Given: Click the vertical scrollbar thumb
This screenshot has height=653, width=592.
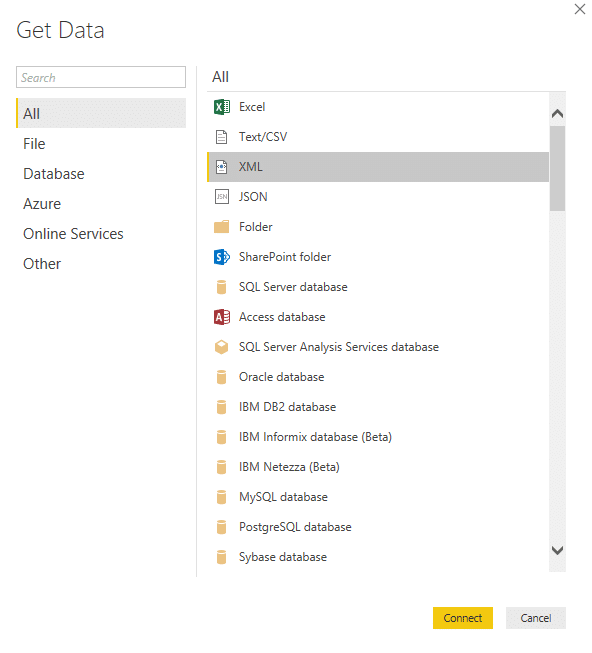Looking at the screenshot, I should tap(557, 169).
